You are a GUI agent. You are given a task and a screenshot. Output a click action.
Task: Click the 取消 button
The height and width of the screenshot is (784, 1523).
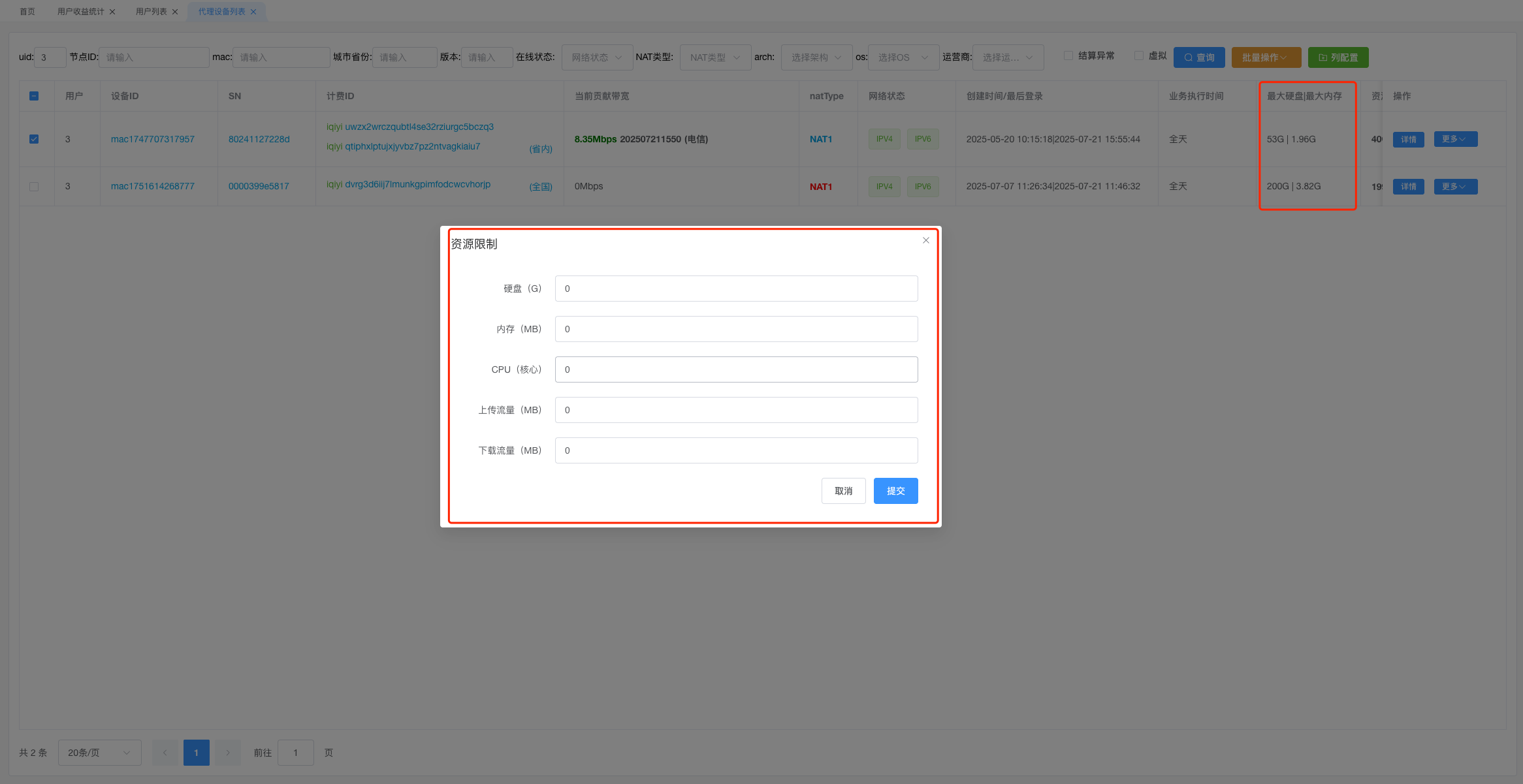click(x=843, y=491)
